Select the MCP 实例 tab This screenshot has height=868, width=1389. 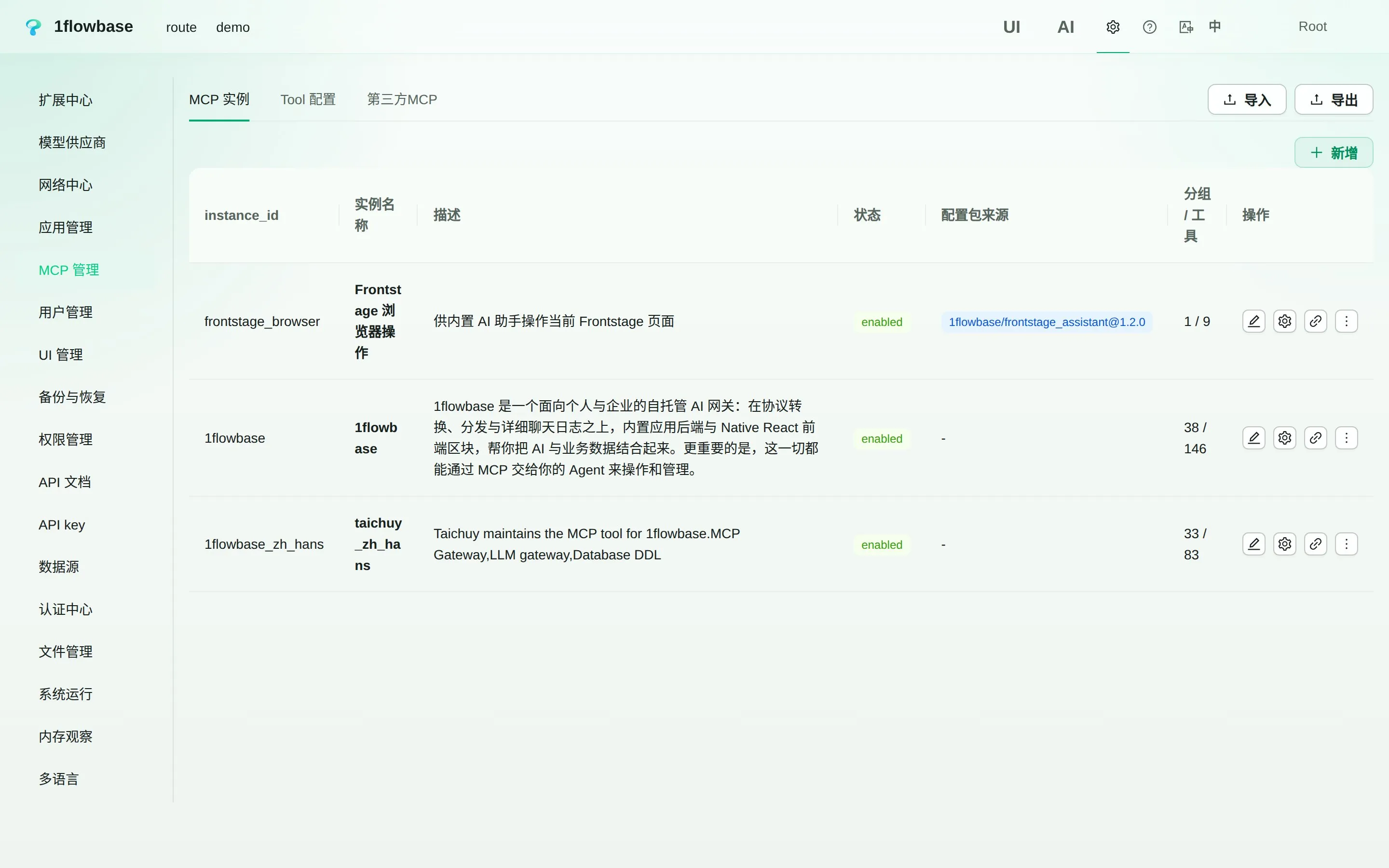pyautogui.click(x=219, y=99)
